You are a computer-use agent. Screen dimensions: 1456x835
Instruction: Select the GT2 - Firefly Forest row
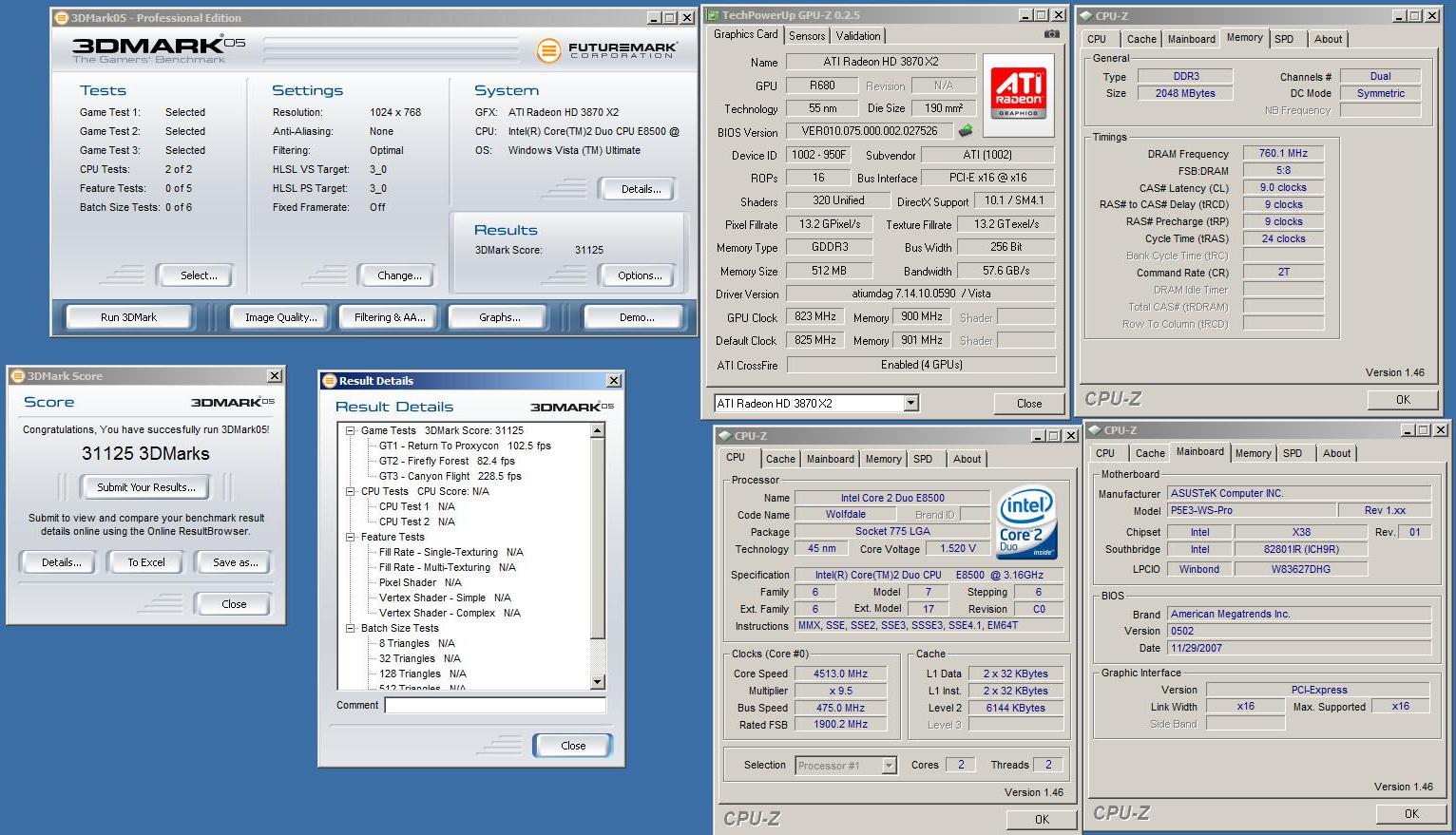click(447, 461)
